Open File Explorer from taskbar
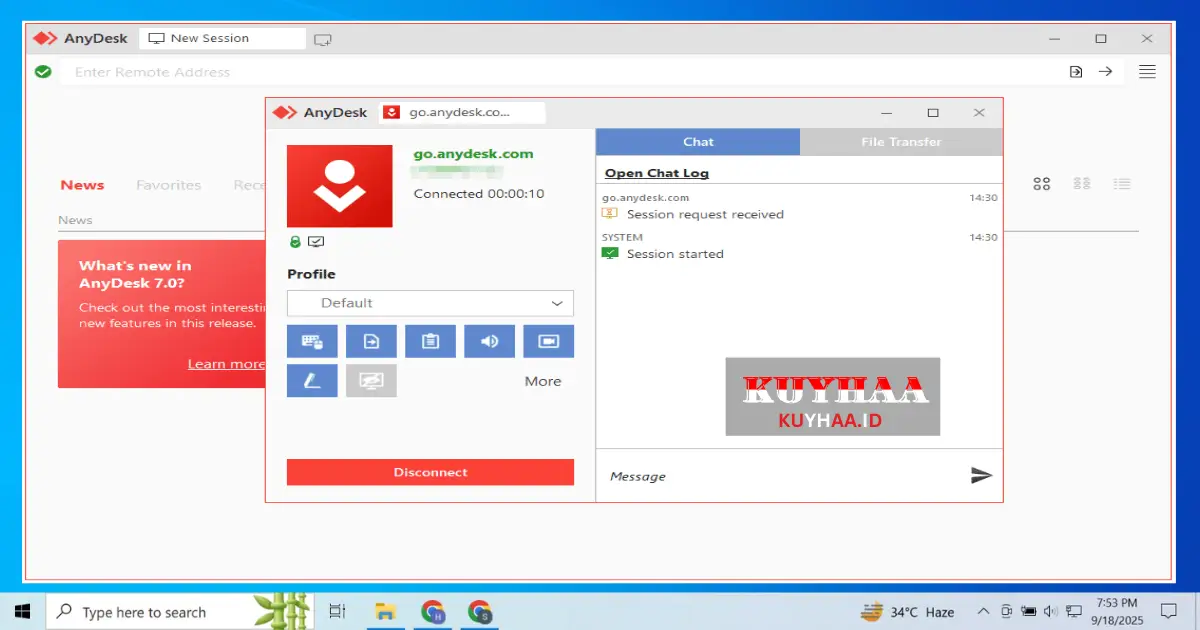The image size is (1200, 630). click(385, 611)
